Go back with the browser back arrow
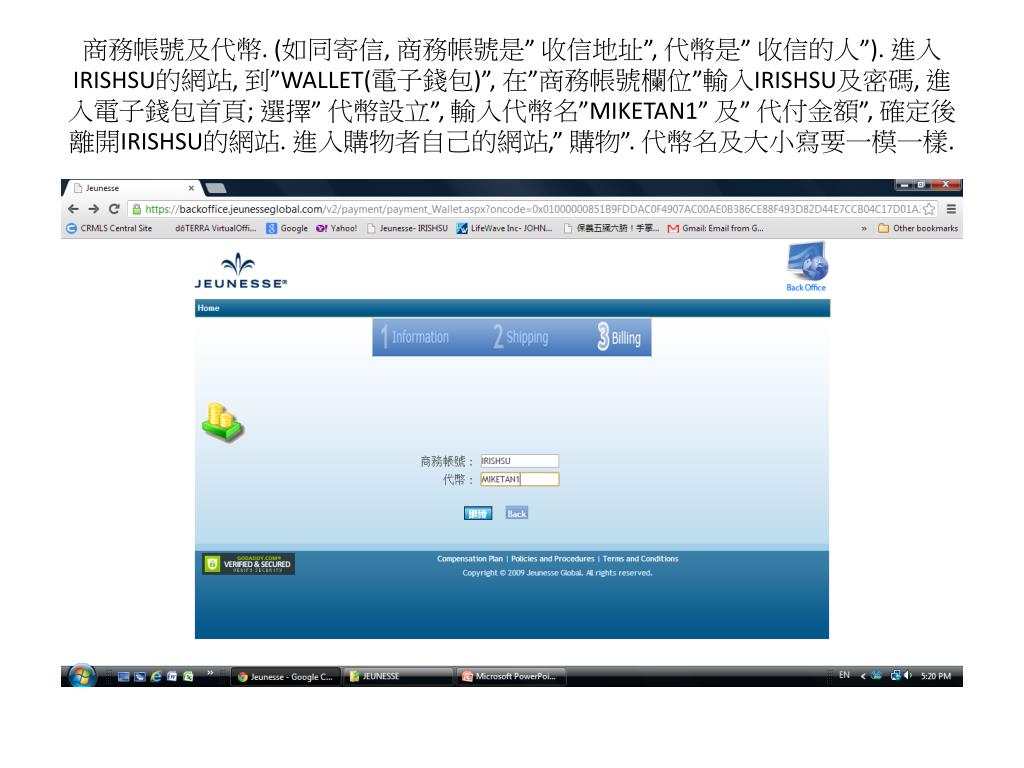Screen dimensions: 1024x768 (x=73, y=209)
